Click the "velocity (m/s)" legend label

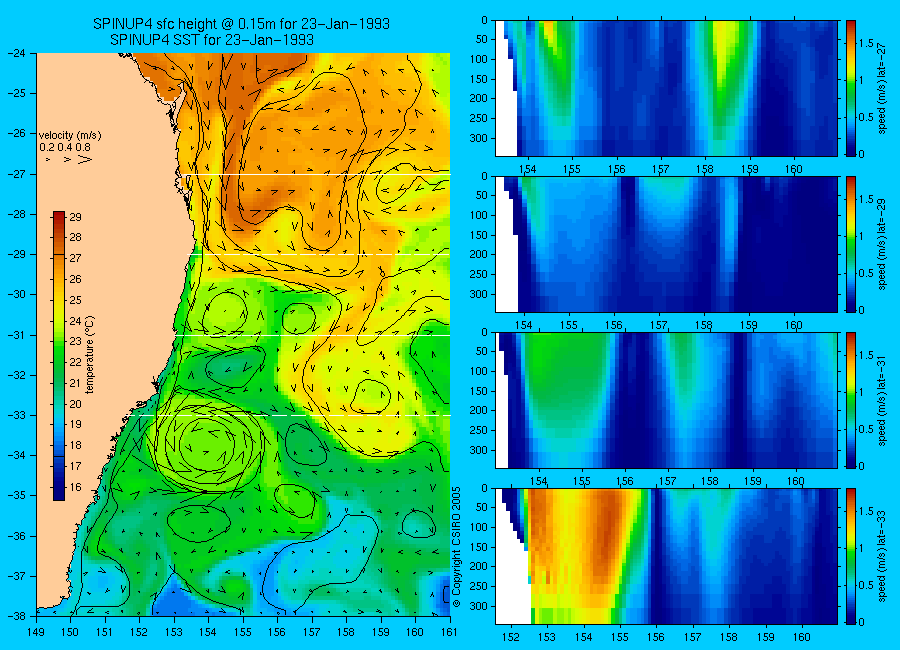tap(70, 136)
